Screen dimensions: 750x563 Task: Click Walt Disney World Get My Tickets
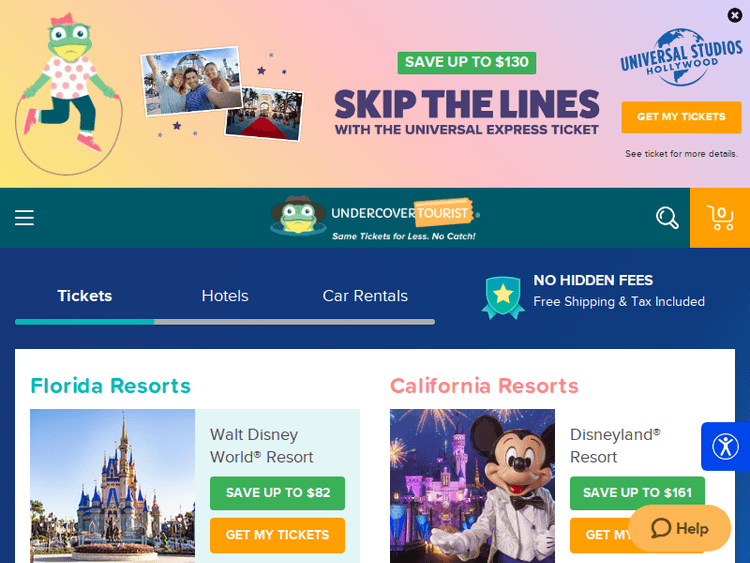coord(277,535)
